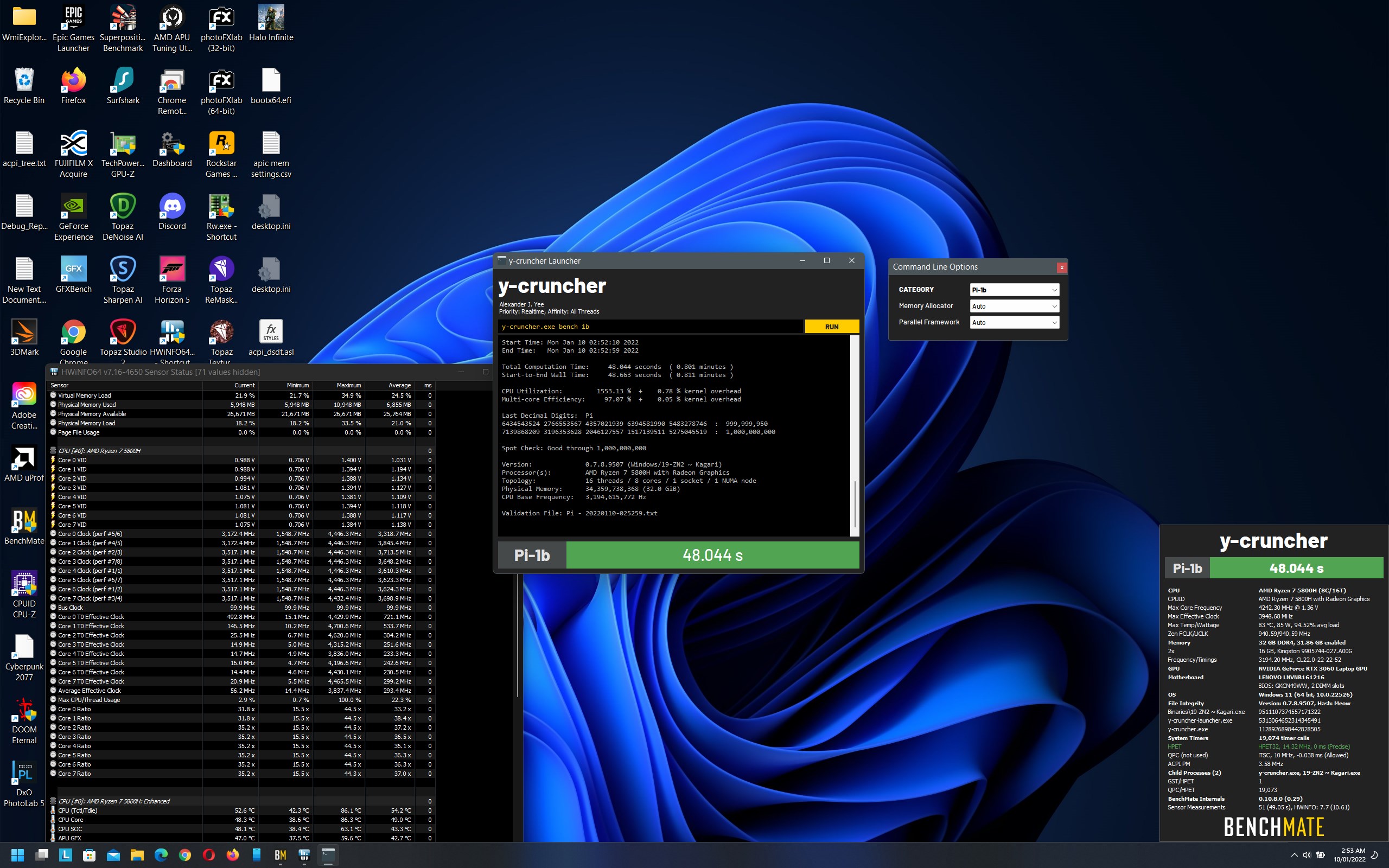Click the Sensor column header in HWiNFO
Viewport: 1389px width, 868px height.
pos(125,385)
